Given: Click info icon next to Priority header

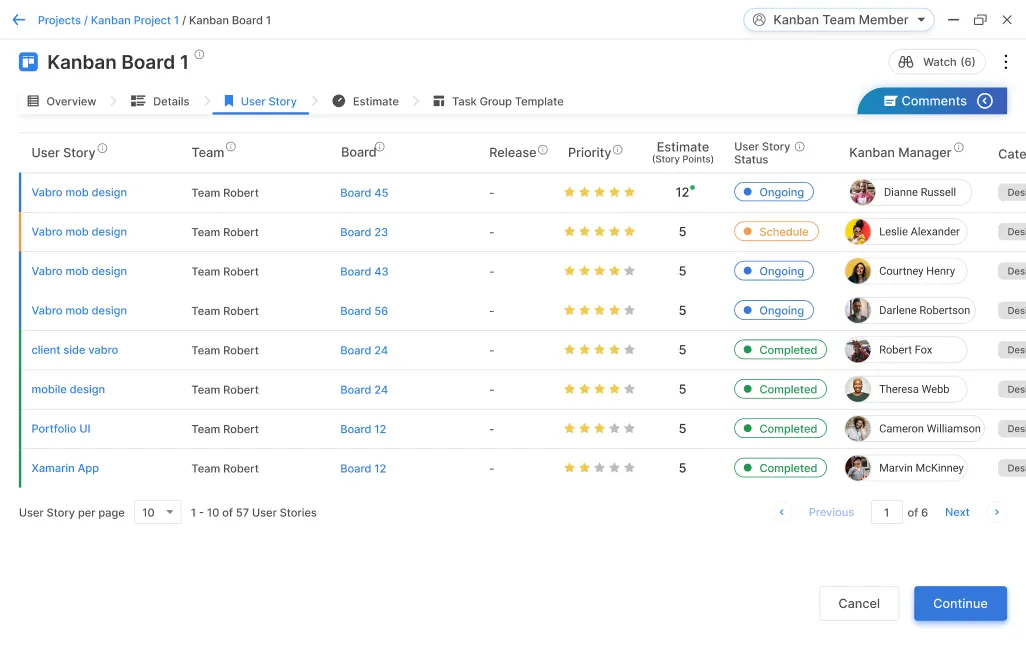Looking at the screenshot, I should point(618,150).
